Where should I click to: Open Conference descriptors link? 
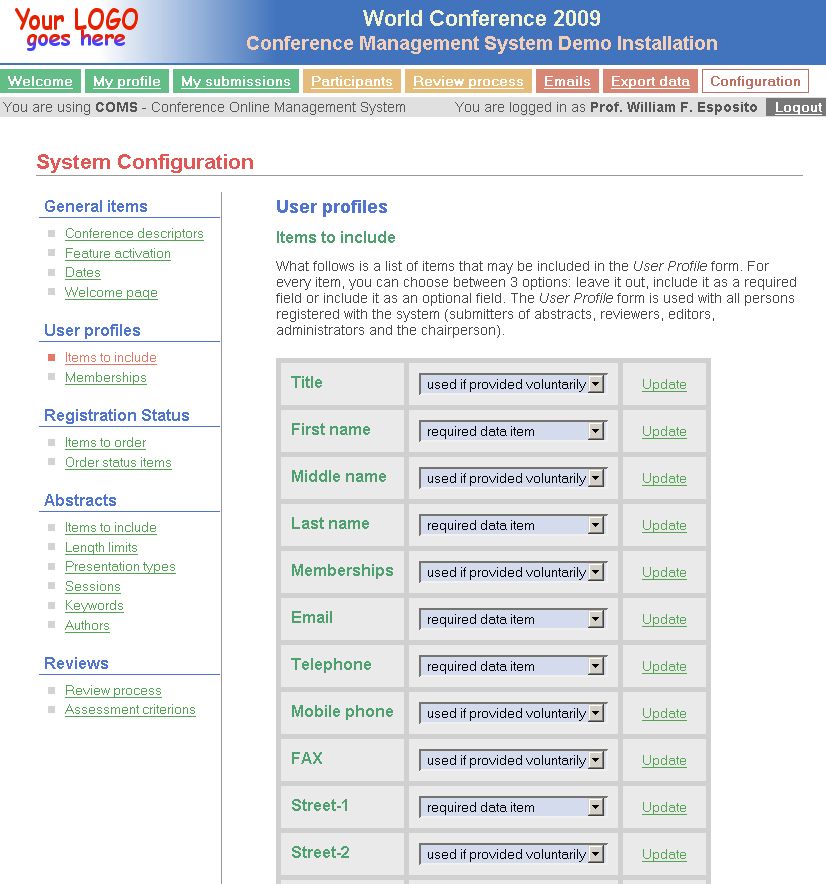tap(134, 233)
